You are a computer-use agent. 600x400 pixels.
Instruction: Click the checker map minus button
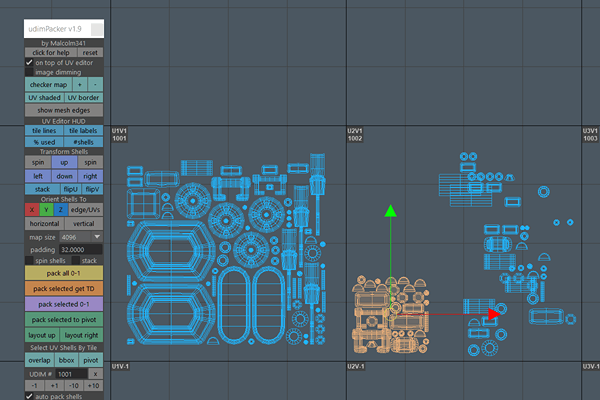tap(95, 85)
